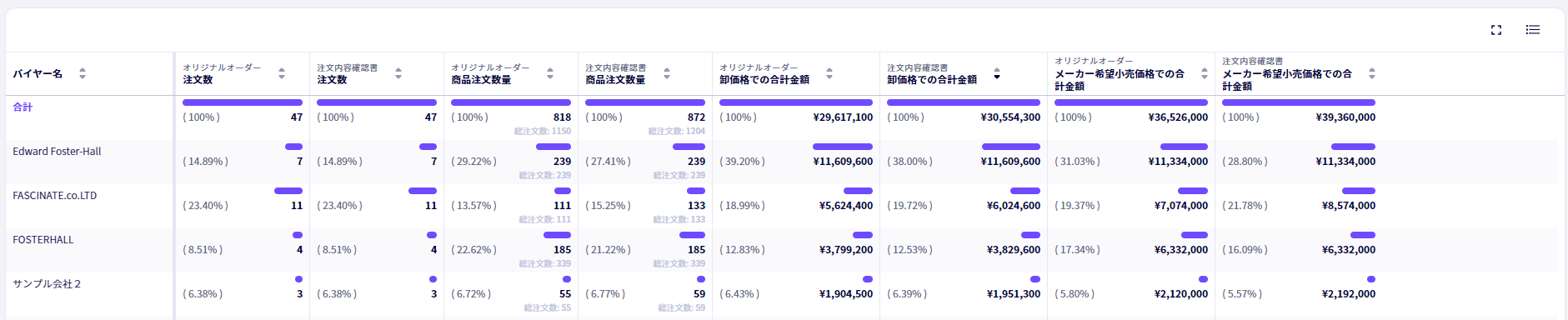Sort オリジナルオーダー 注文数 column
This screenshot has height=320, width=1568.
point(282,73)
